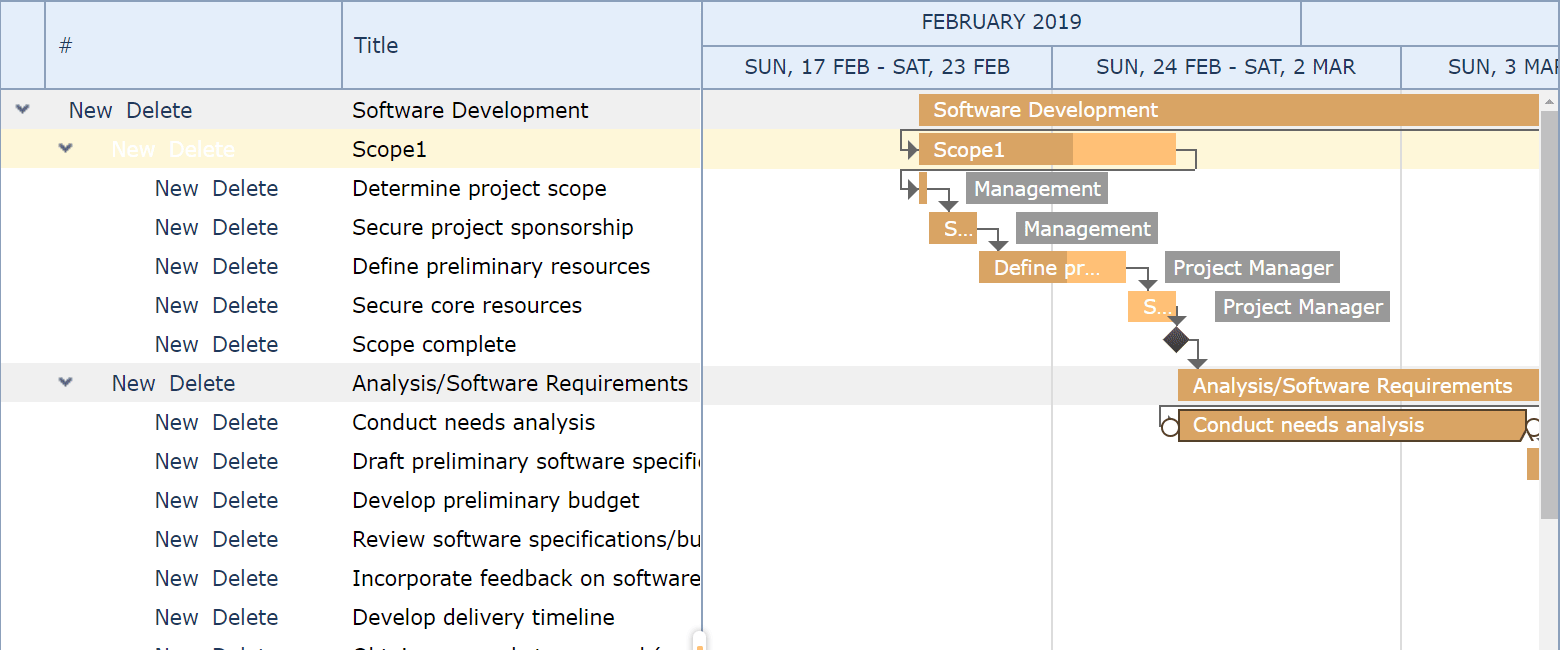Collapse the Scope1 group row
The height and width of the screenshot is (650, 1560).
coord(65,148)
